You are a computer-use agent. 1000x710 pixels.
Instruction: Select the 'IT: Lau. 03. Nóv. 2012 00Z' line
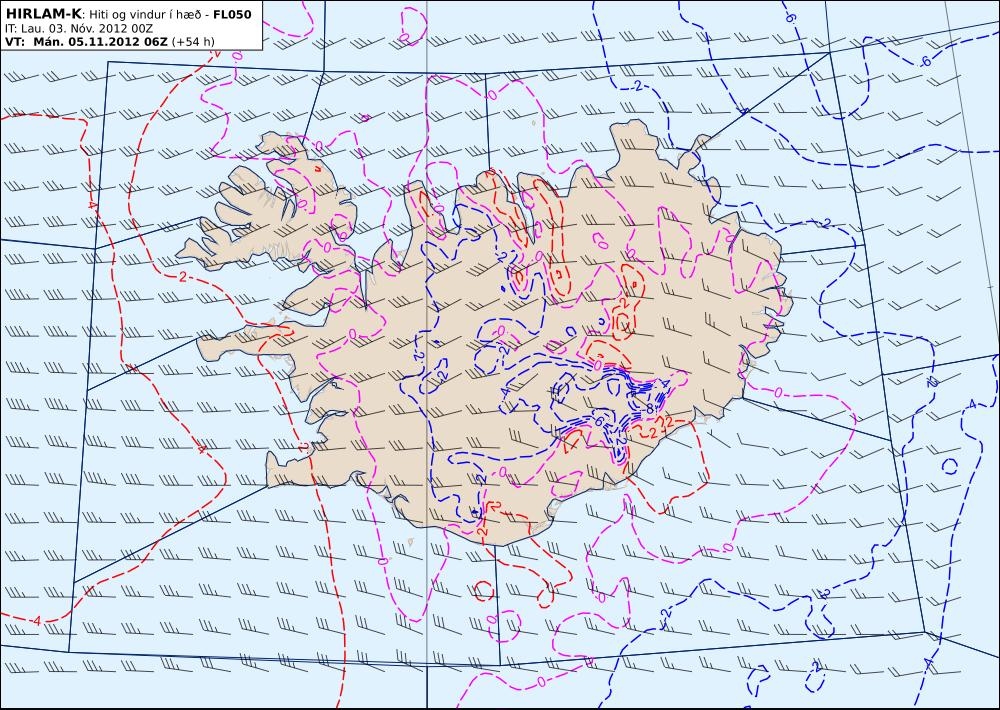click(x=78, y=29)
